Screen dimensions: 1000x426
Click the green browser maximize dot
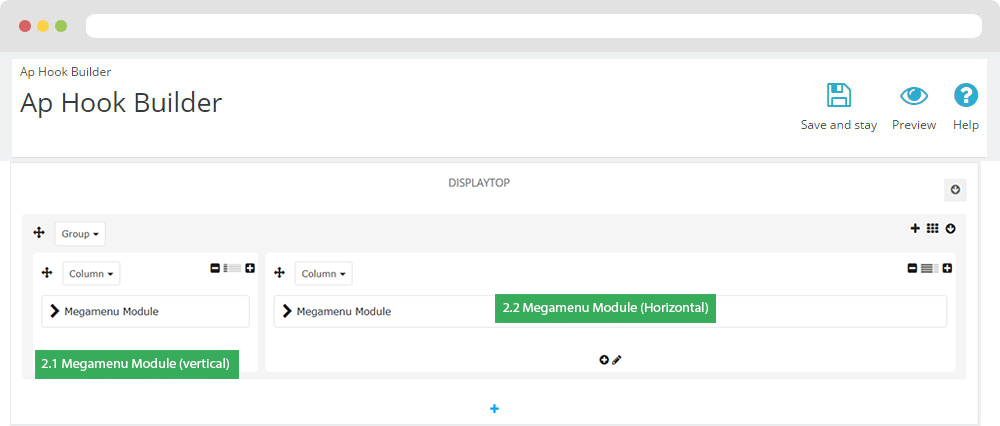point(61,26)
